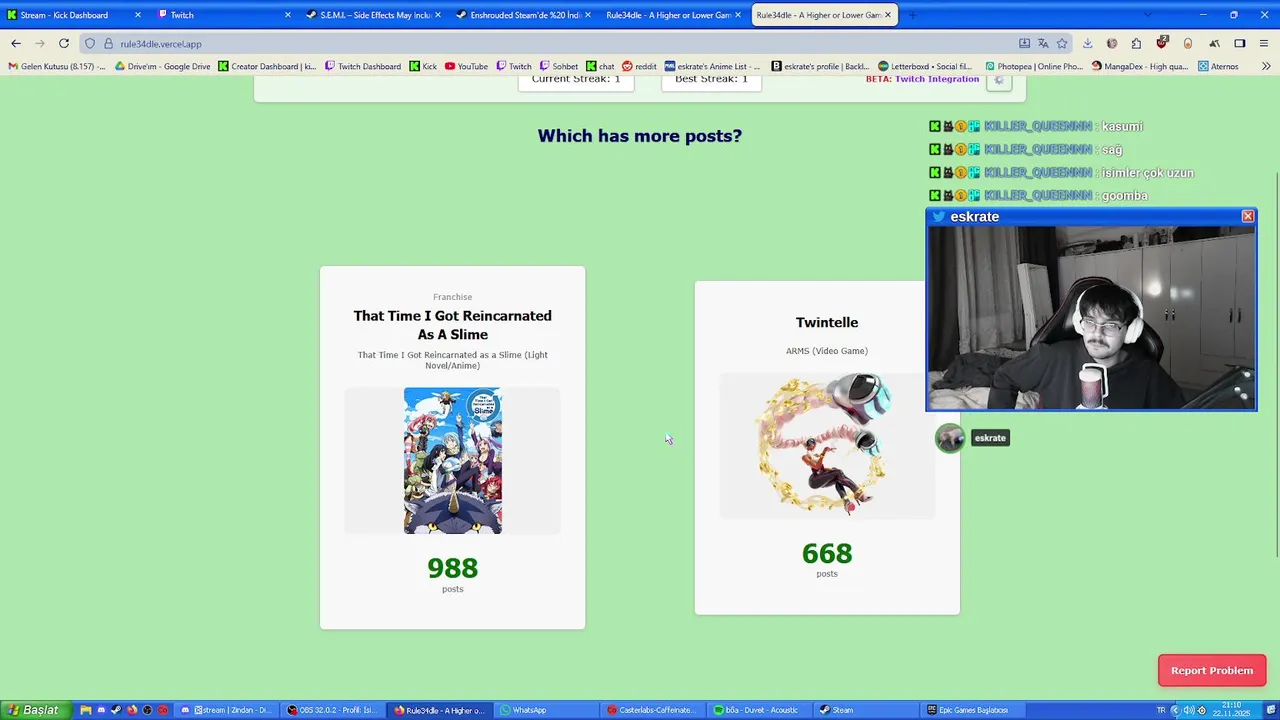Choose the Twintelle card
1280x720 pixels.
tap(827, 447)
